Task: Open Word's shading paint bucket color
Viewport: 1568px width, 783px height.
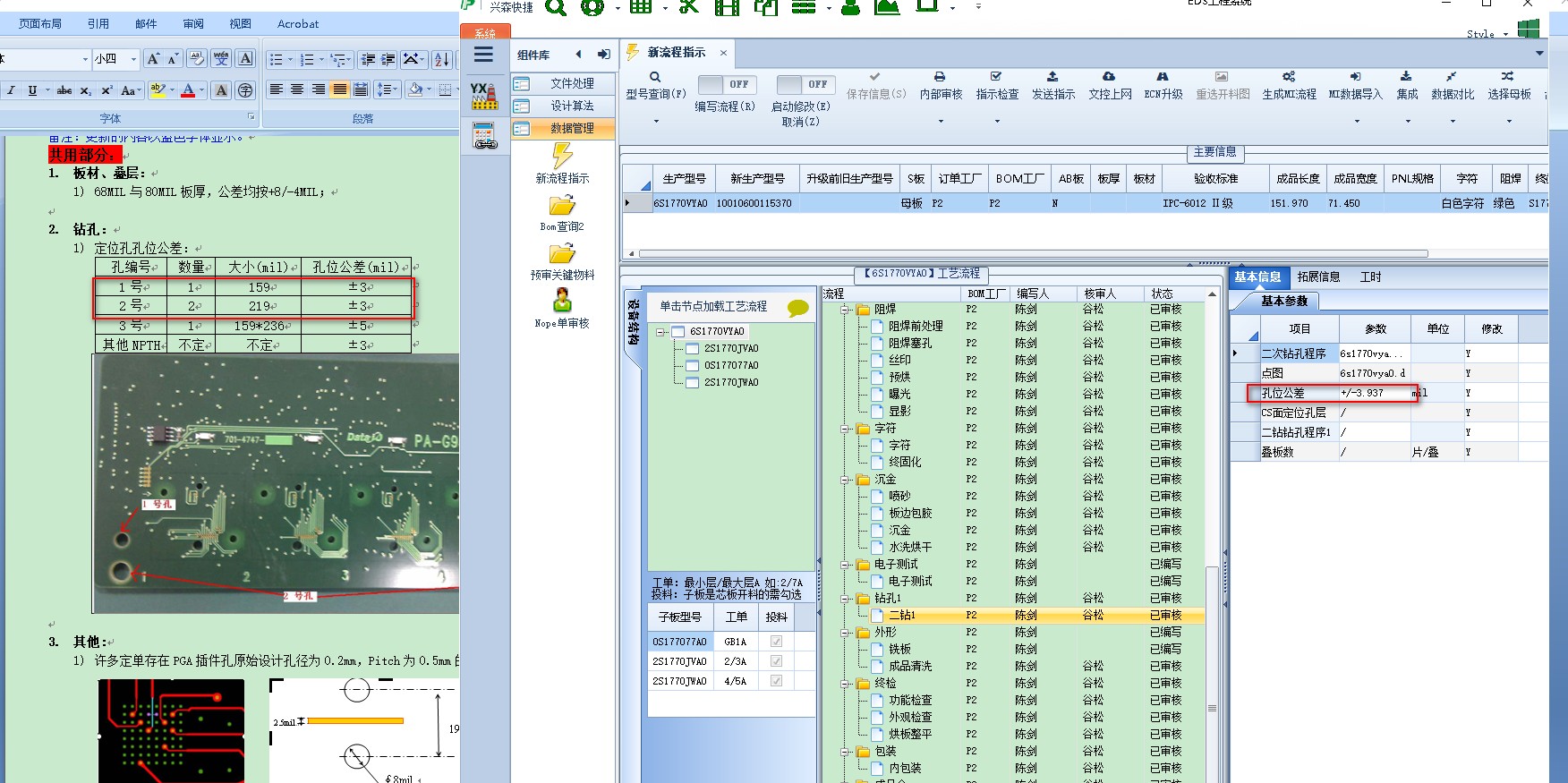Action: tap(414, 90)
